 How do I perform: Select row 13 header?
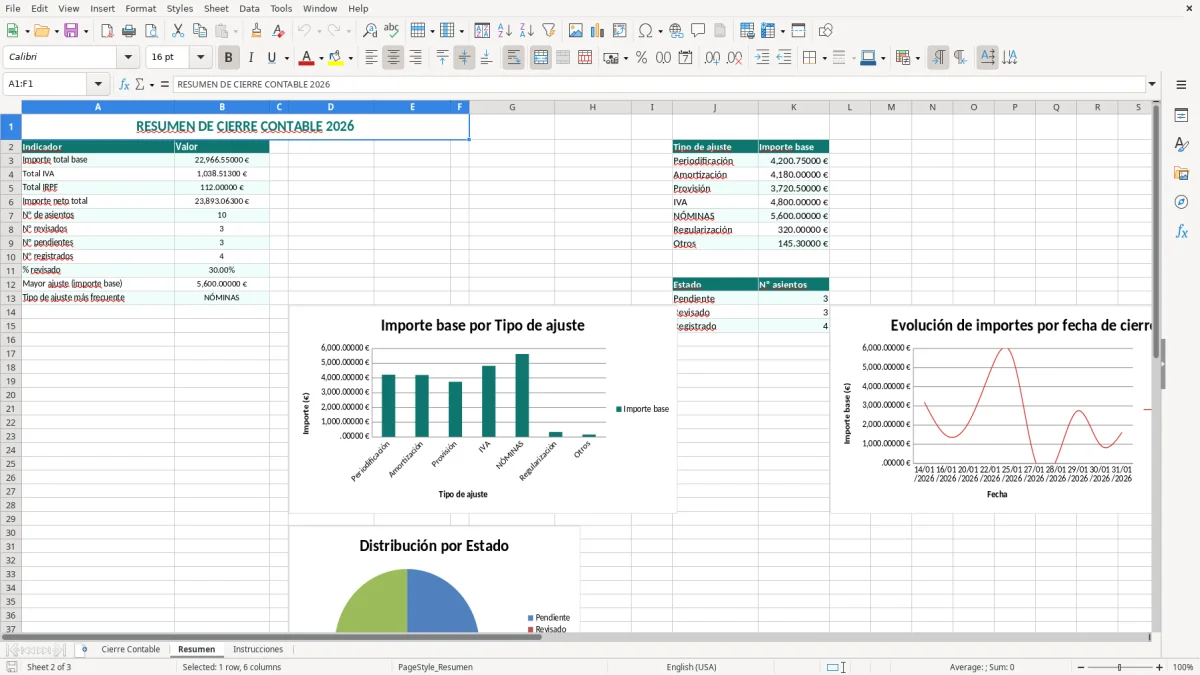pyautogui.click(x=11, y=298)
